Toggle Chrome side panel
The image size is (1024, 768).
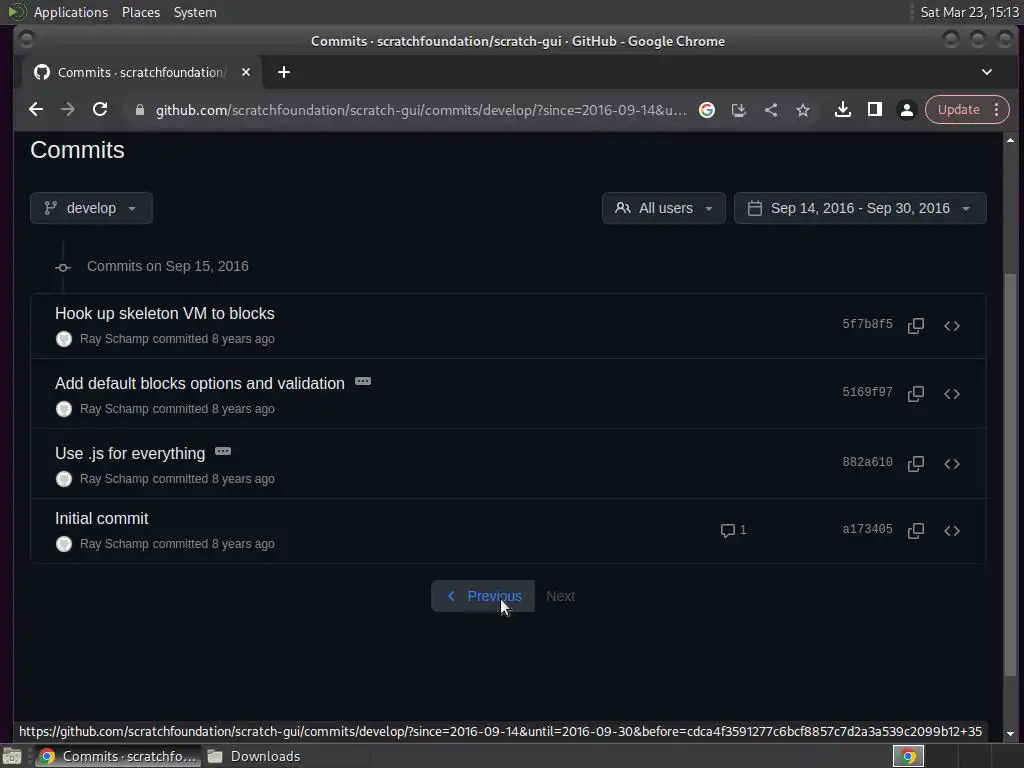tap(874, 110)
